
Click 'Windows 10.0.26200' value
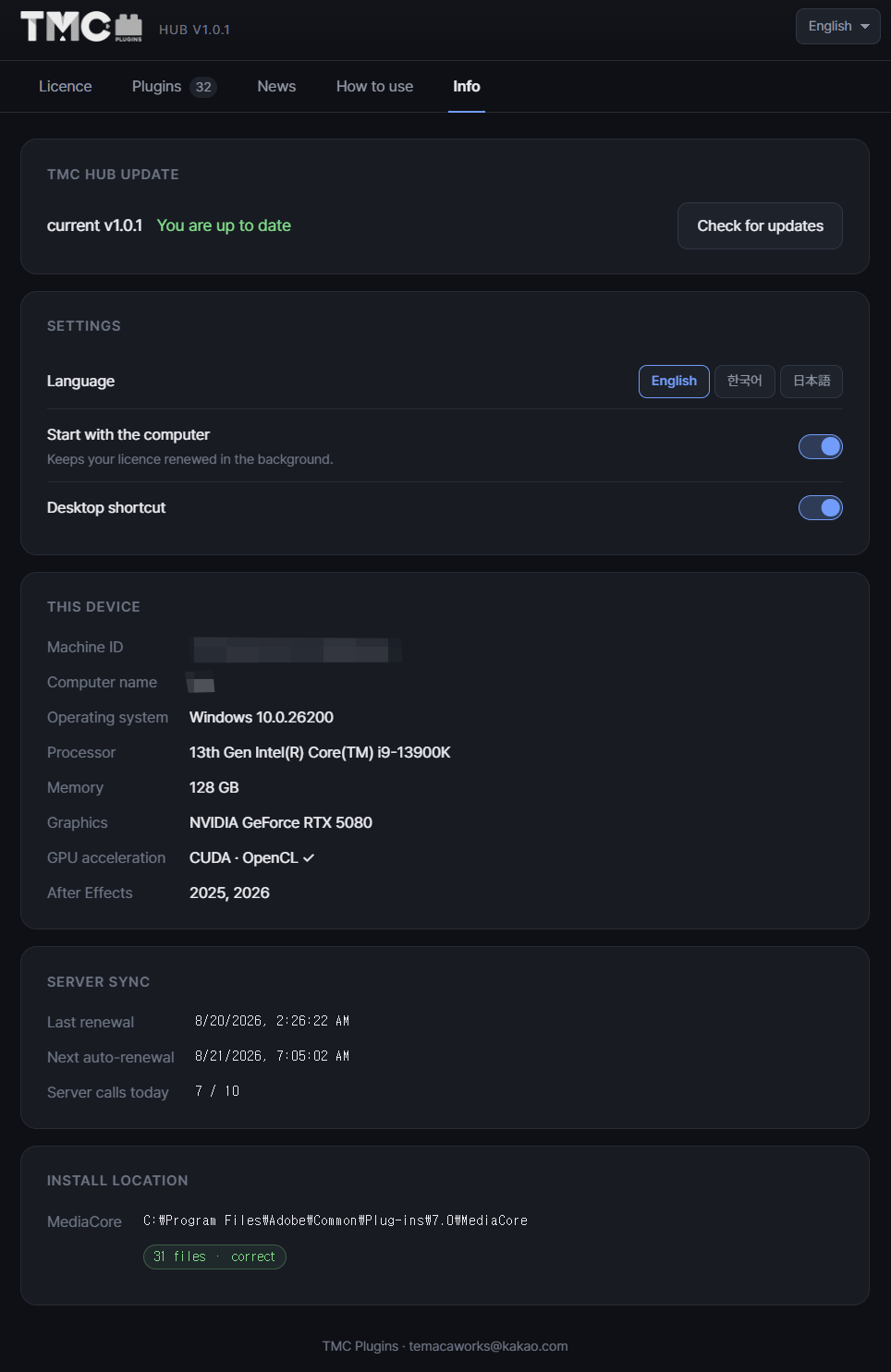(262, 717)
